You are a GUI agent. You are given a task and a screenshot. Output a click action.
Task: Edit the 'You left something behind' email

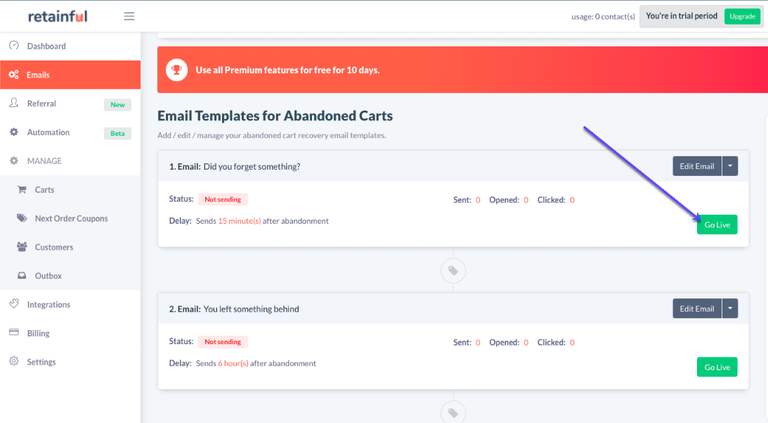point(697,308)
